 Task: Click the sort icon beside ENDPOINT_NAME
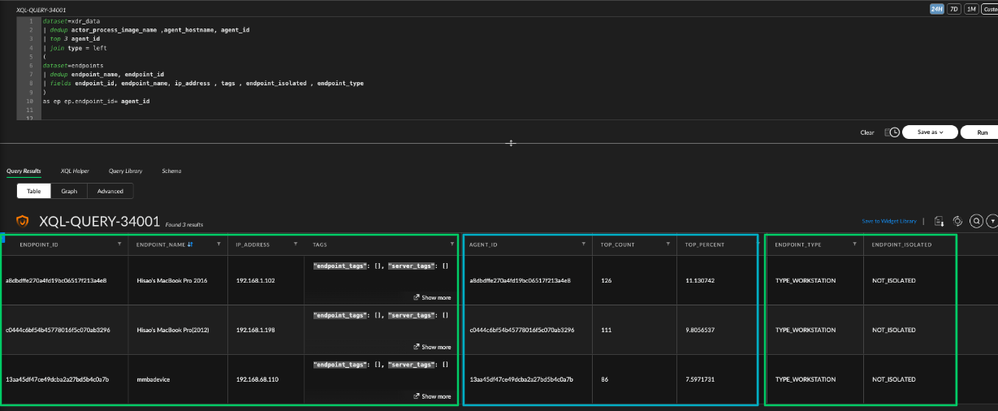click(x=190, y=244)
